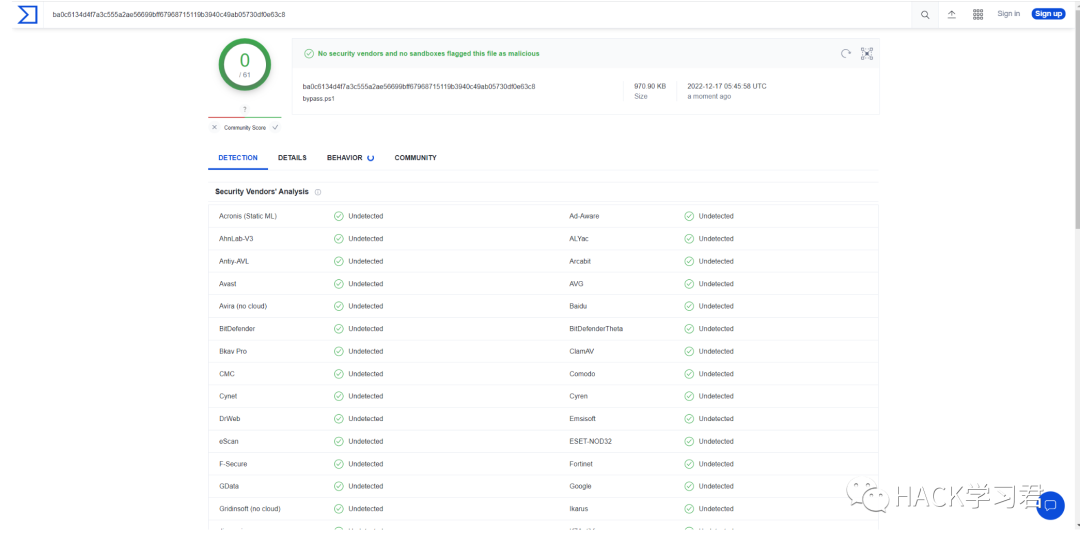The width and height of the screenshot is (1080, 544).
Task: Select the Gridinsoft (no cloud) vendor name
Action: pos(249,509)
